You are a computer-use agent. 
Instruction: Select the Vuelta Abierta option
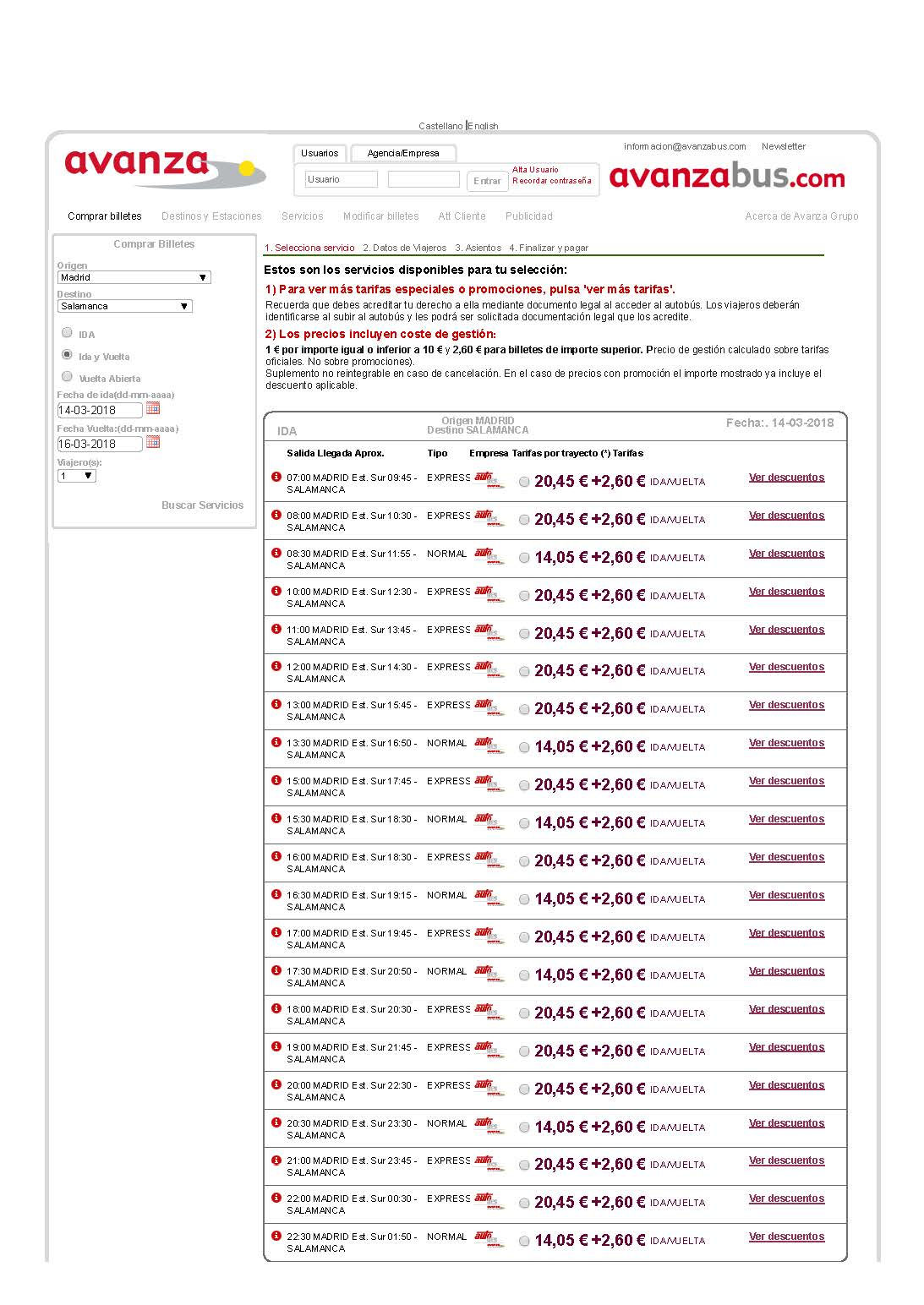pos(67,376)
